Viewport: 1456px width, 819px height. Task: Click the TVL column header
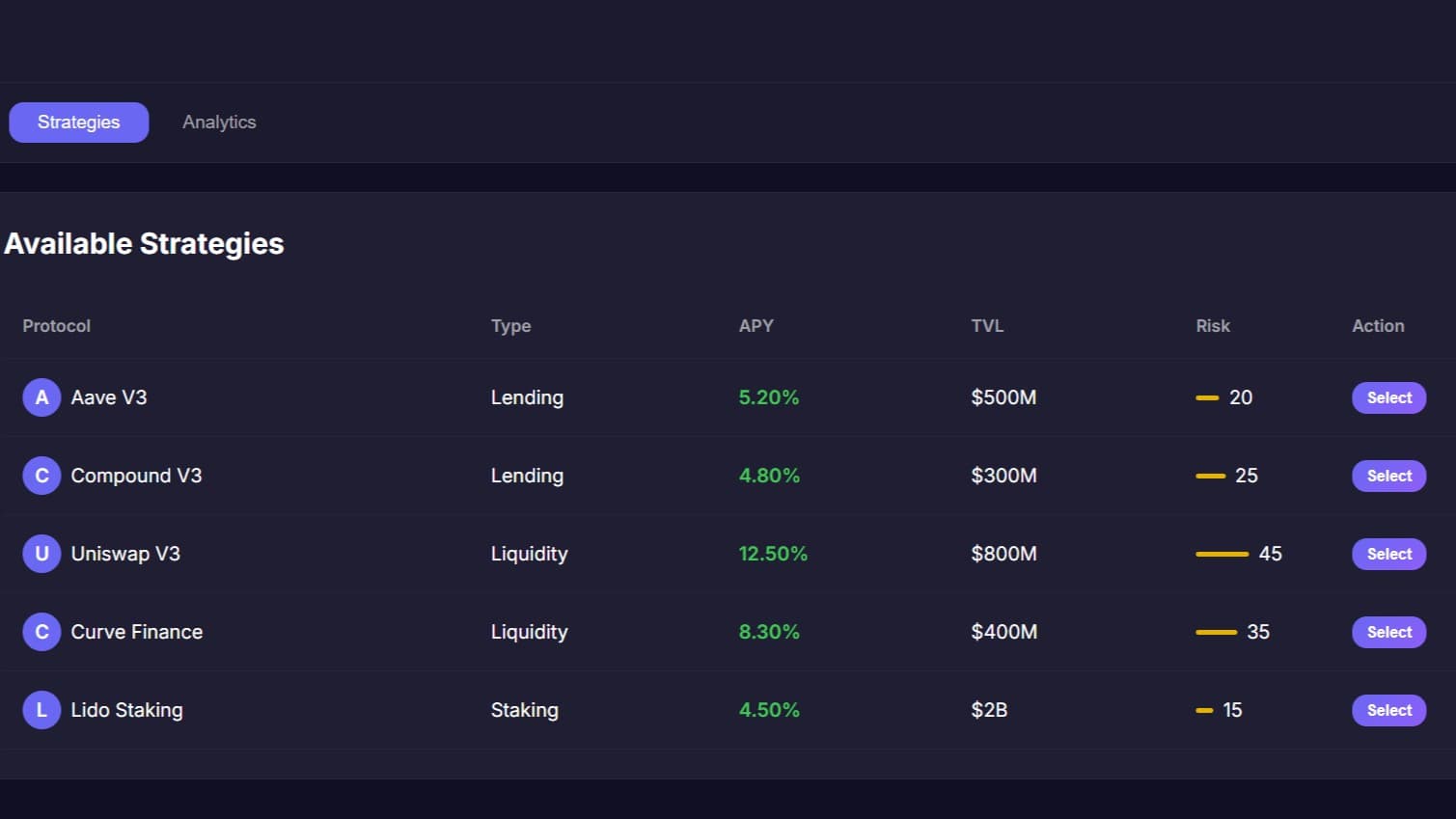987,326
